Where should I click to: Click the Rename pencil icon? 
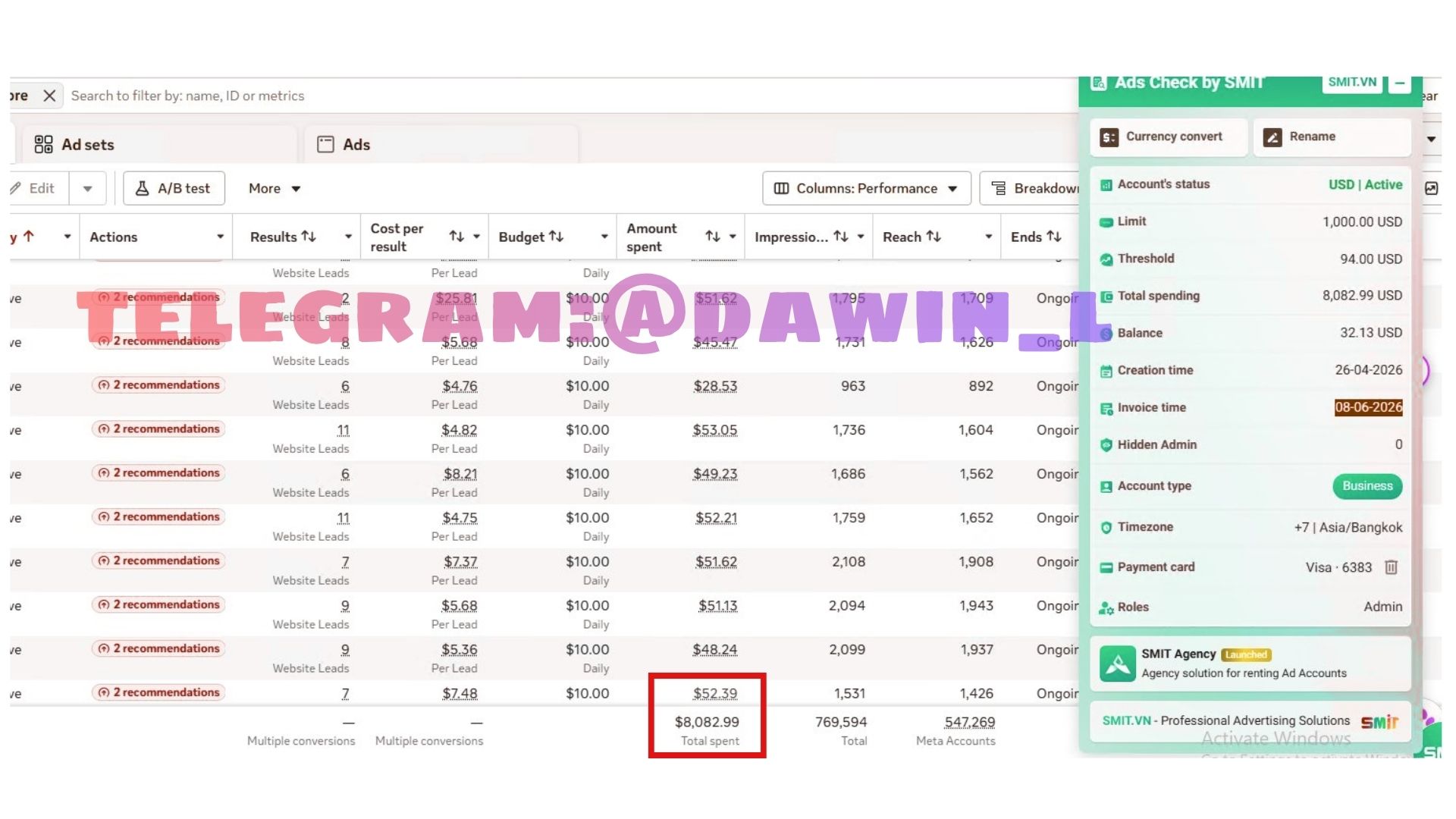[x=1272, y=137]
